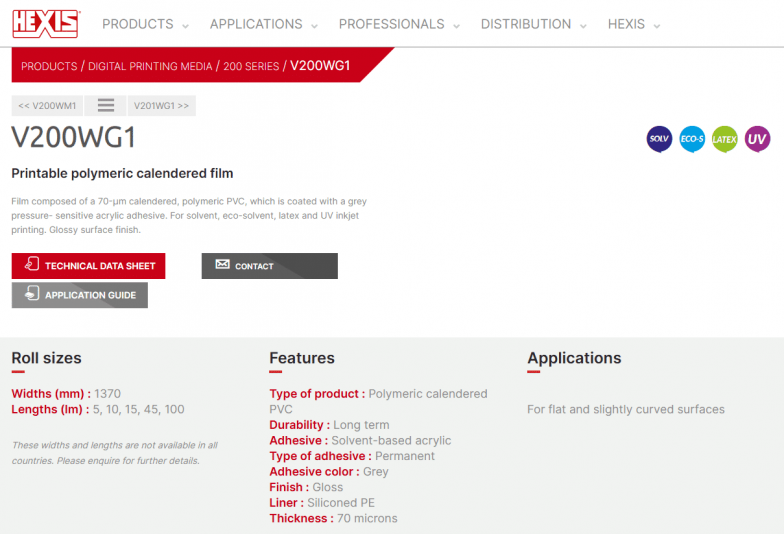Screen dimensions: 784x534
Task: Click the PDF icon on Technical Data Sheet
Action: 30,266
